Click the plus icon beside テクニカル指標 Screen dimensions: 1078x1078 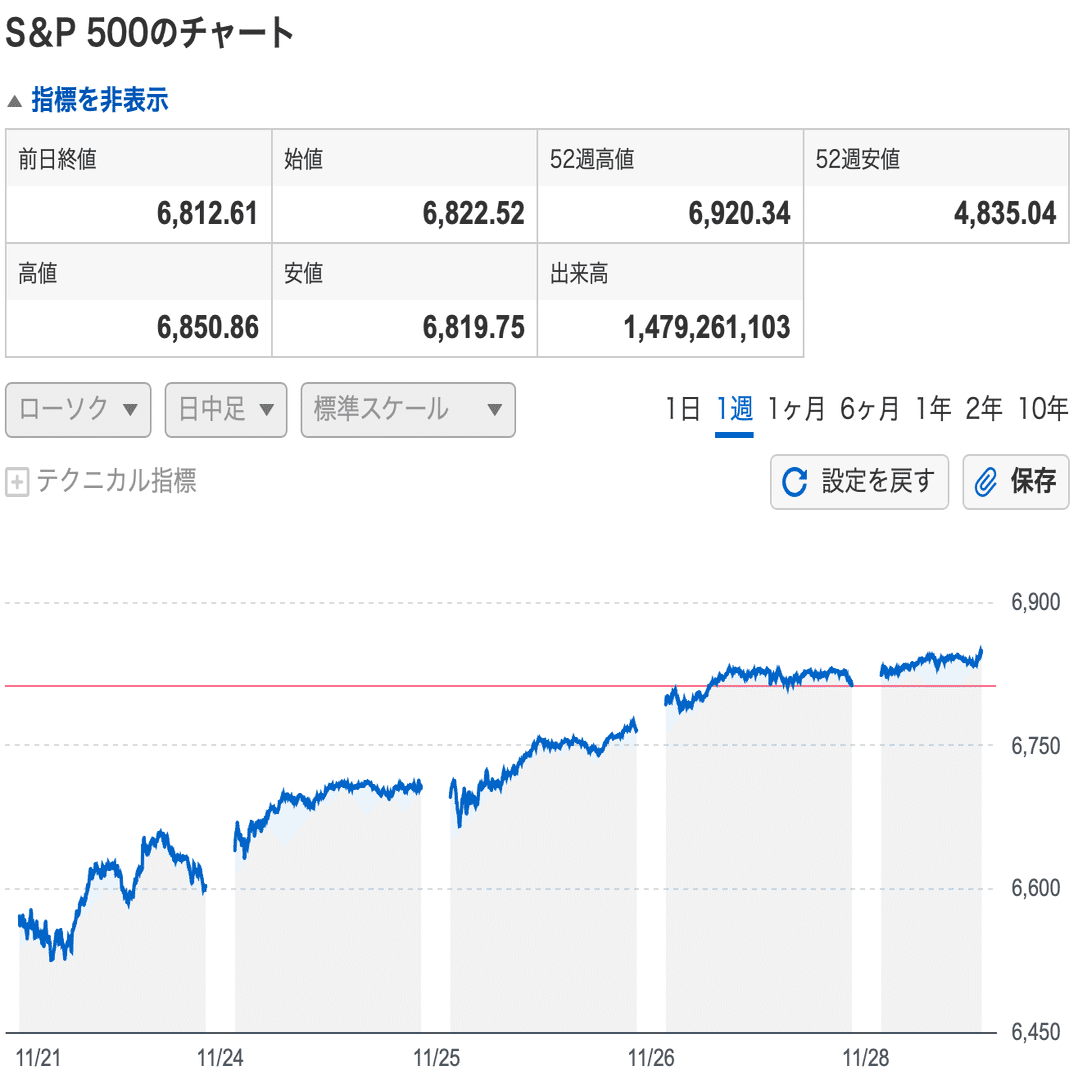(17, 483)
